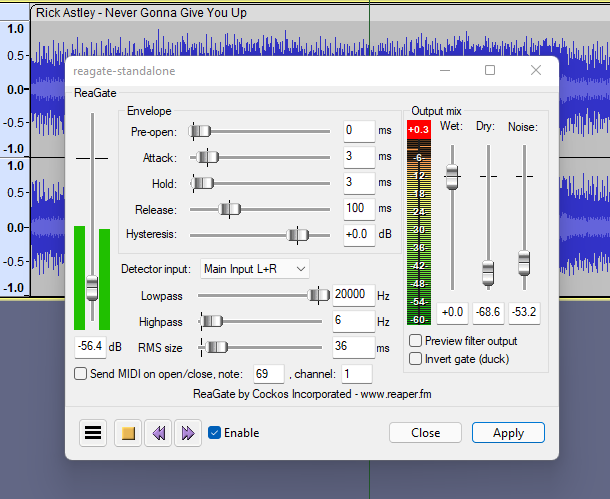Image resolution: width=610 pixels, height=499 pixels.
Task: Click the Wet value field showing +0.0
Action: coord(452,313)
